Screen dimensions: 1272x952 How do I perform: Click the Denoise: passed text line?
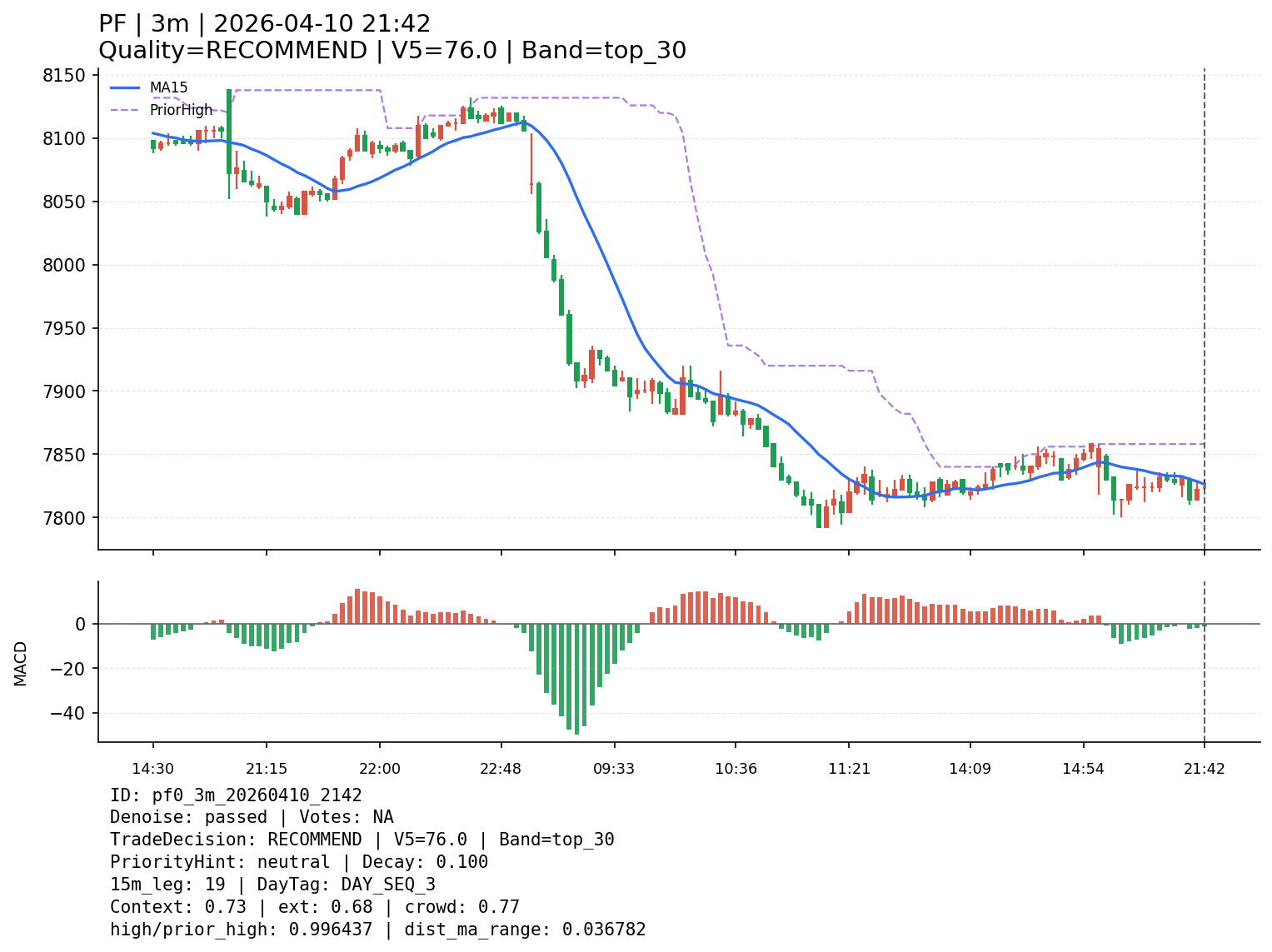click(x=251, y=818)
